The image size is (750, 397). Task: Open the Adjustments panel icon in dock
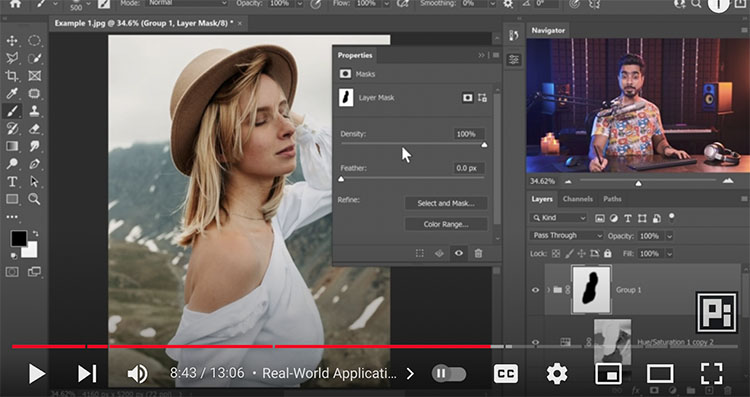tap(514, 60)
